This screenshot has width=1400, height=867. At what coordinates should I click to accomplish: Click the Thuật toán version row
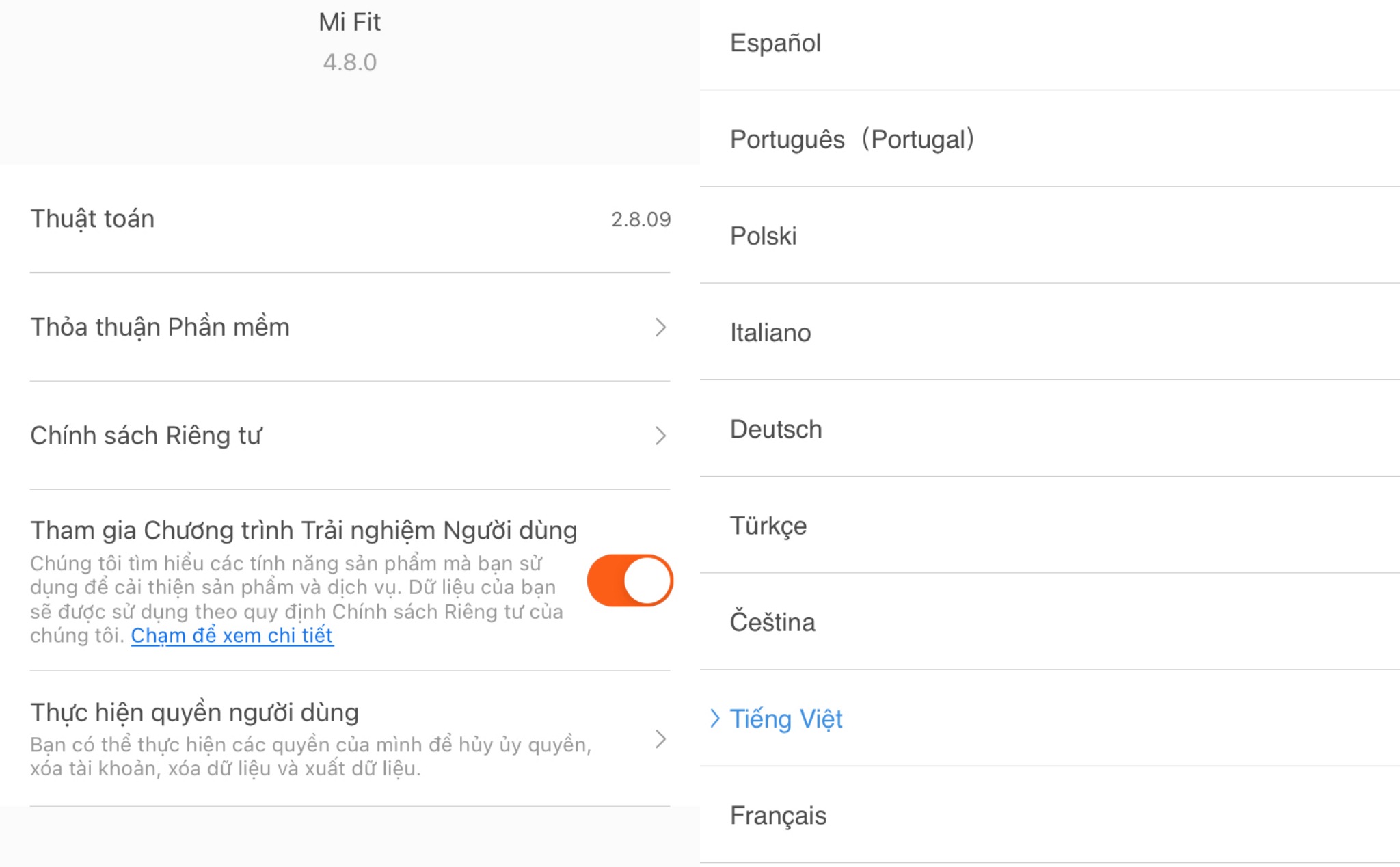(x=350, y=219)
